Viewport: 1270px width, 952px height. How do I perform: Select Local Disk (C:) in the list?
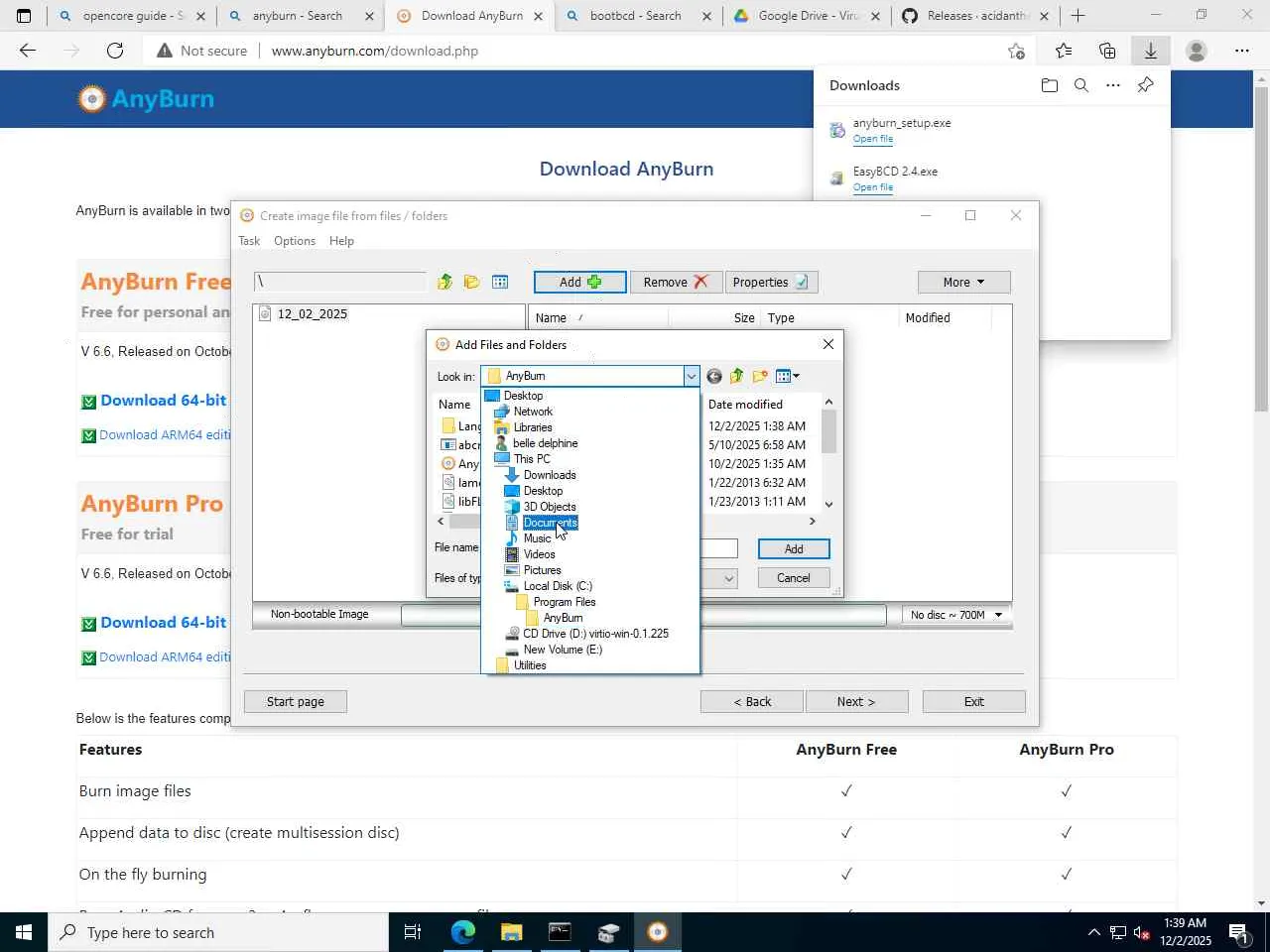[x=558, y=586]
